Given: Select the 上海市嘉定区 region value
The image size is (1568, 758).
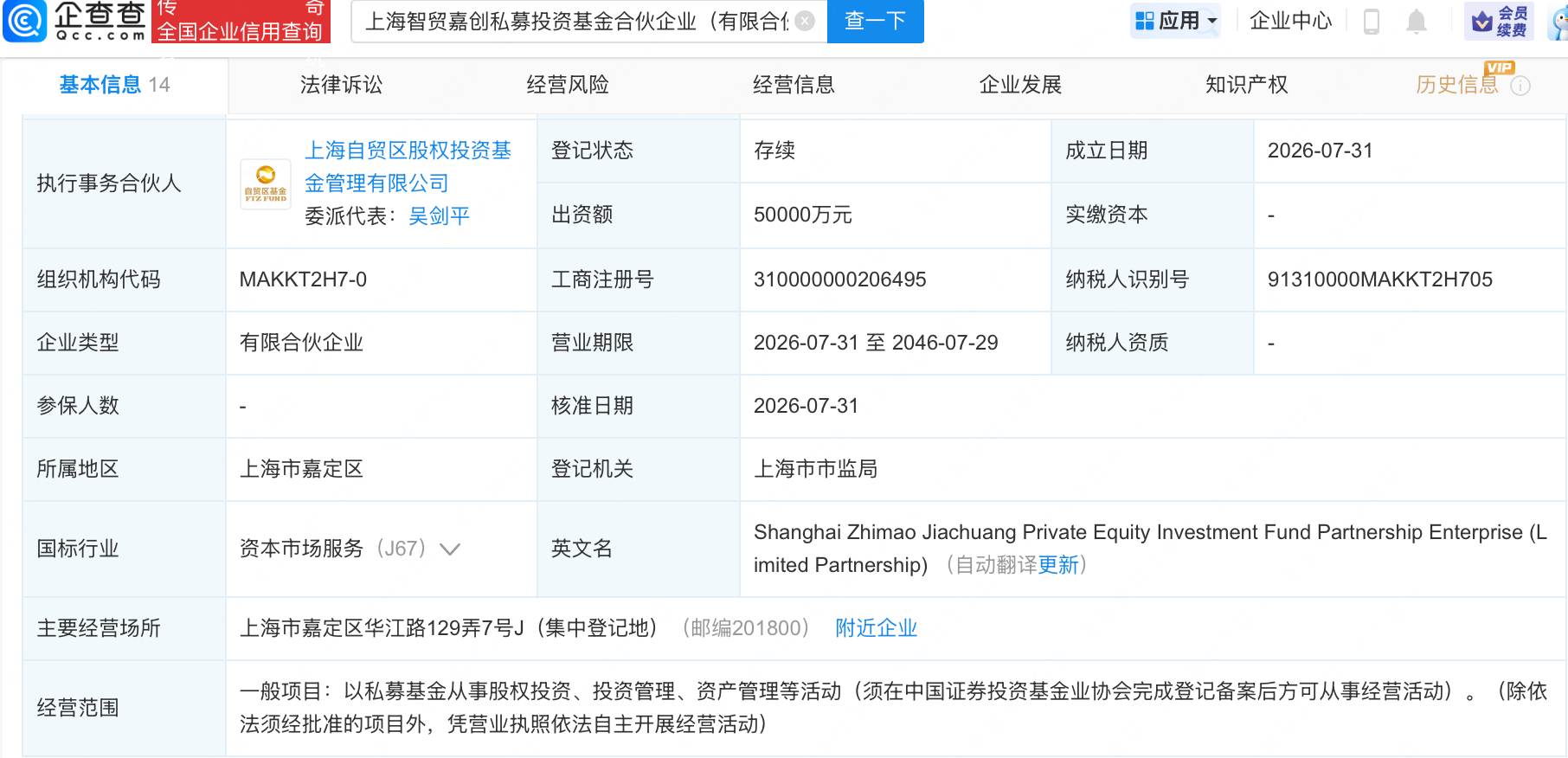Looking at the screenshot, I should point(301,469).
